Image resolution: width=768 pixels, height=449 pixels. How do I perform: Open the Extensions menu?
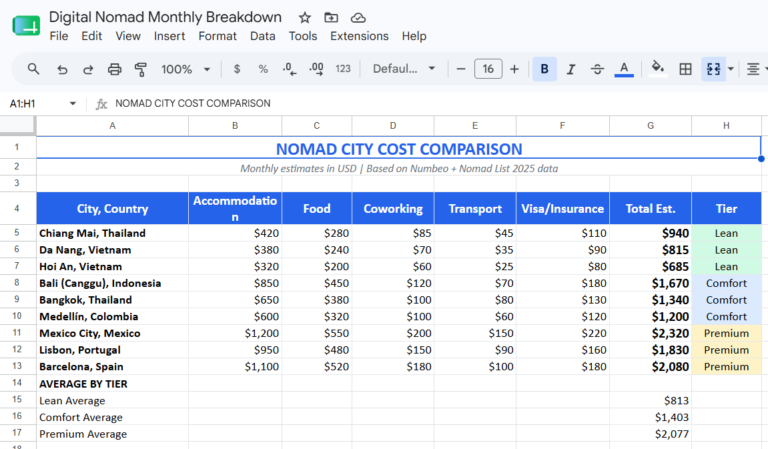(x=359, y=36)
